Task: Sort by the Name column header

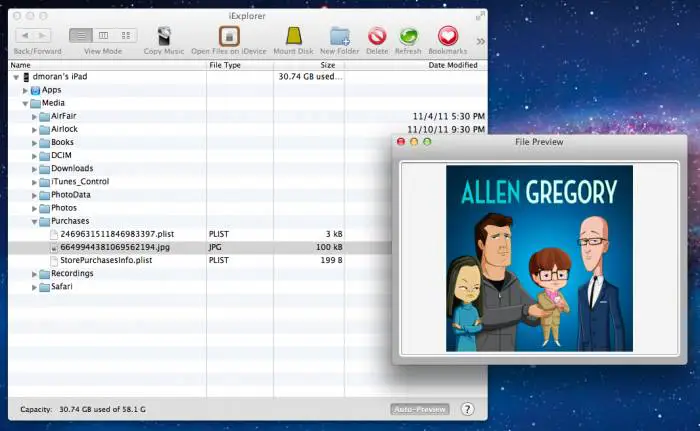Action: [21, 65]
